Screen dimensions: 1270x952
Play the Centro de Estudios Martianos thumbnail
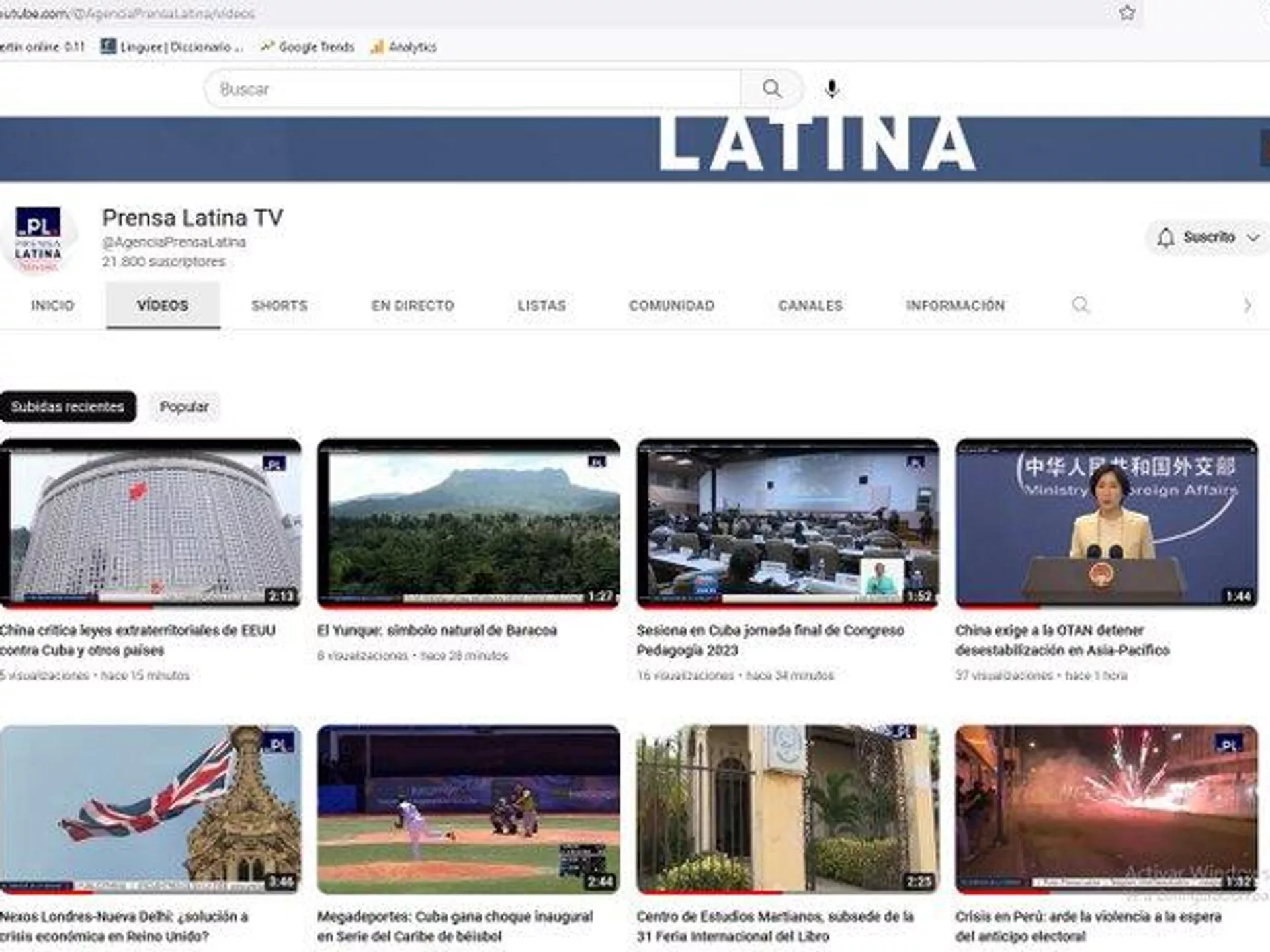(787, 810)
